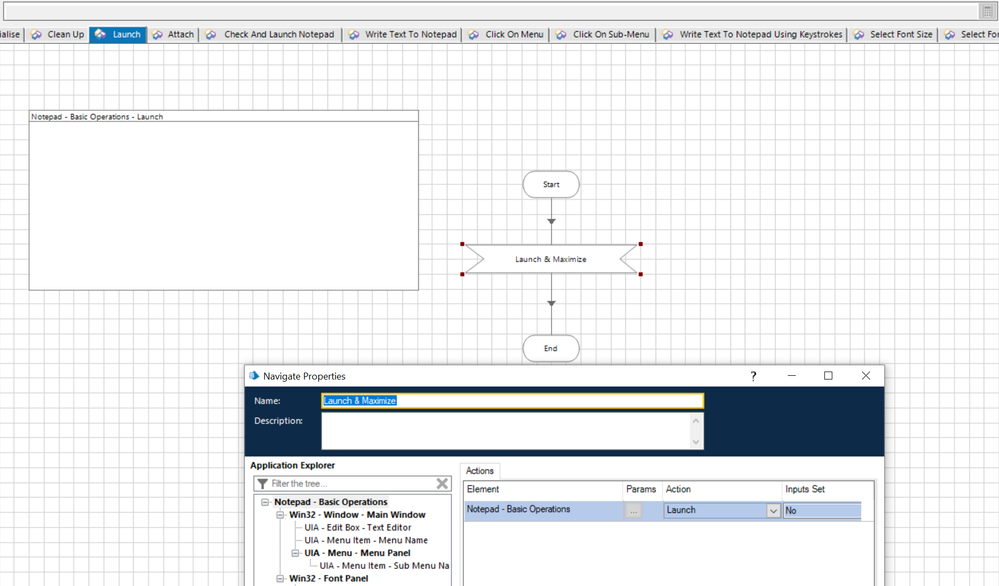Viewport: 999px width, 586px height.
Task: Click the Filter the tree search box
Action: click(x=352, y=483)
